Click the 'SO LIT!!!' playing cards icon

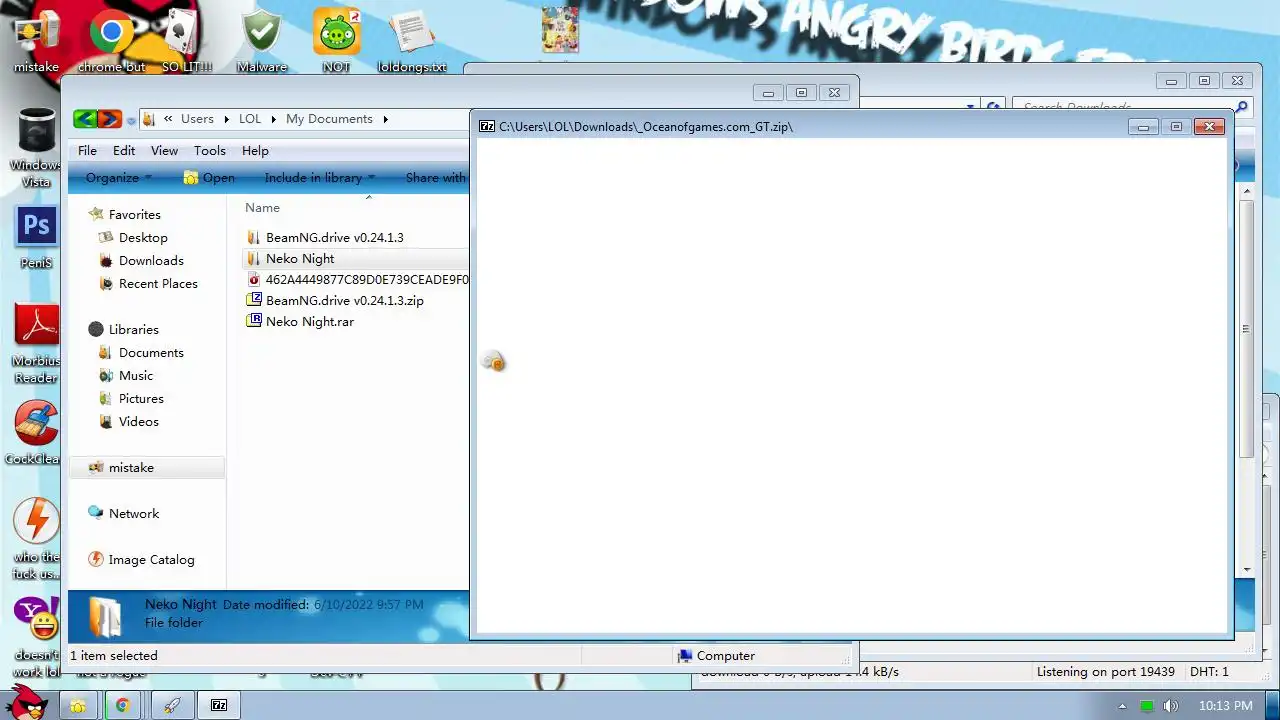pos(187,40)
